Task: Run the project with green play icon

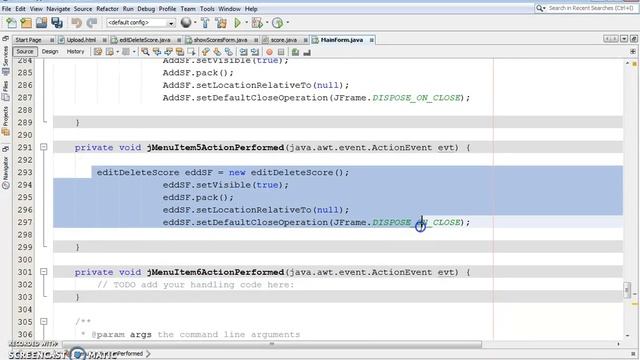Action: [x=237, y=23]
